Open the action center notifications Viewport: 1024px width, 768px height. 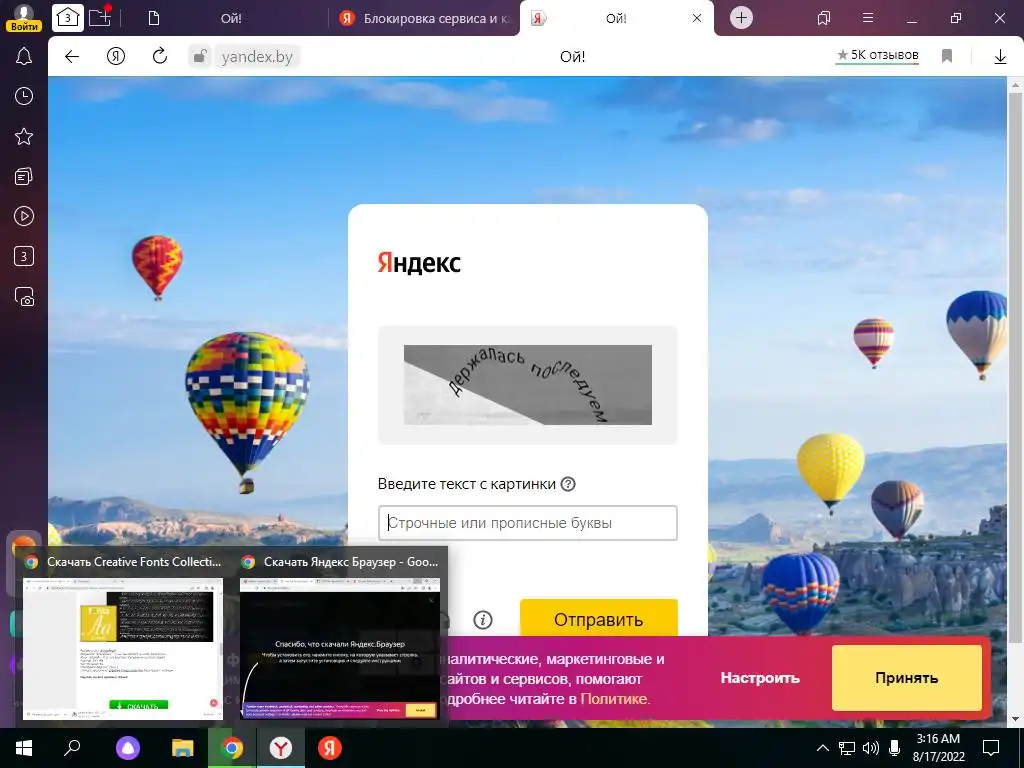point(991,748)
